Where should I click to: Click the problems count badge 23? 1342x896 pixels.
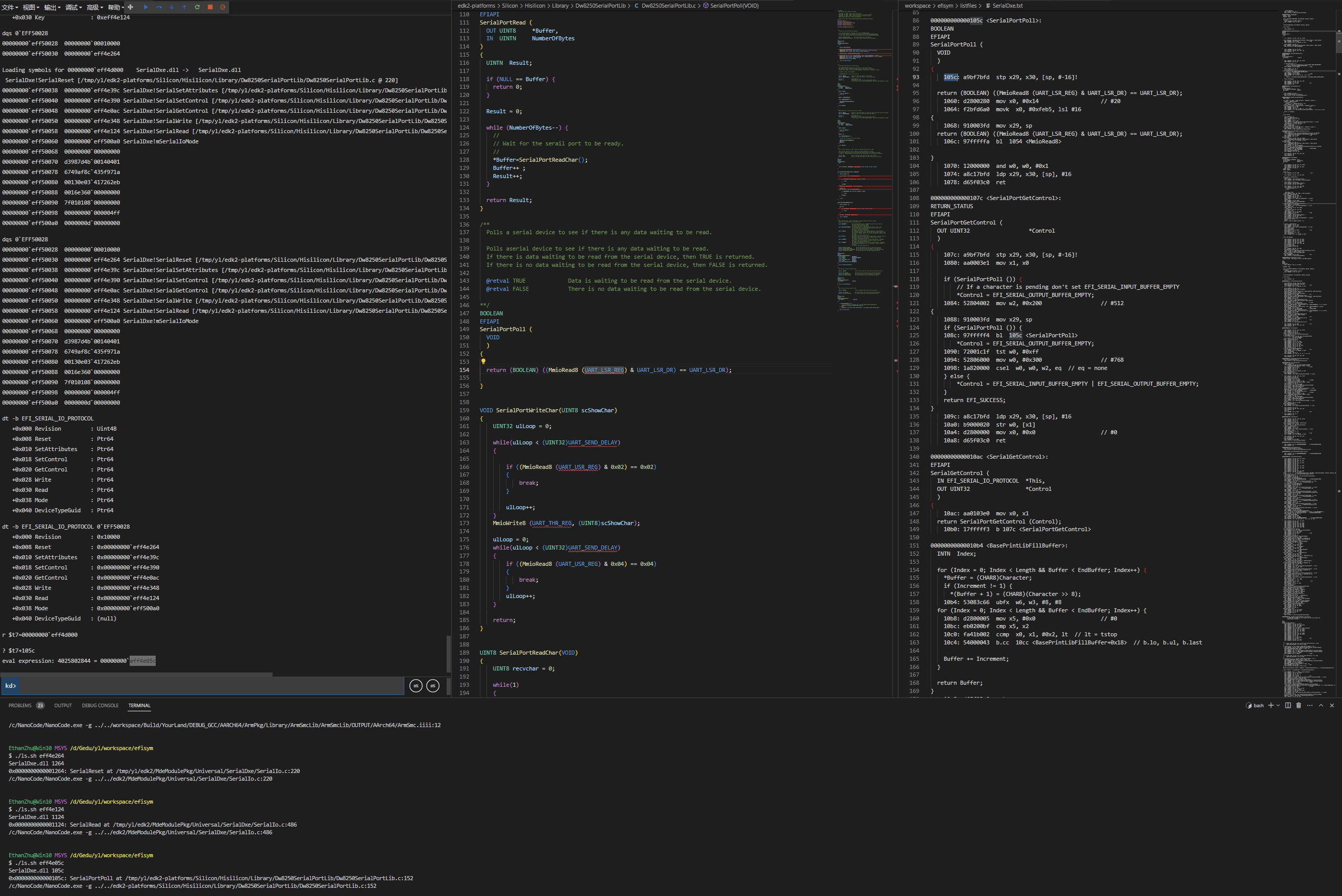40,706
